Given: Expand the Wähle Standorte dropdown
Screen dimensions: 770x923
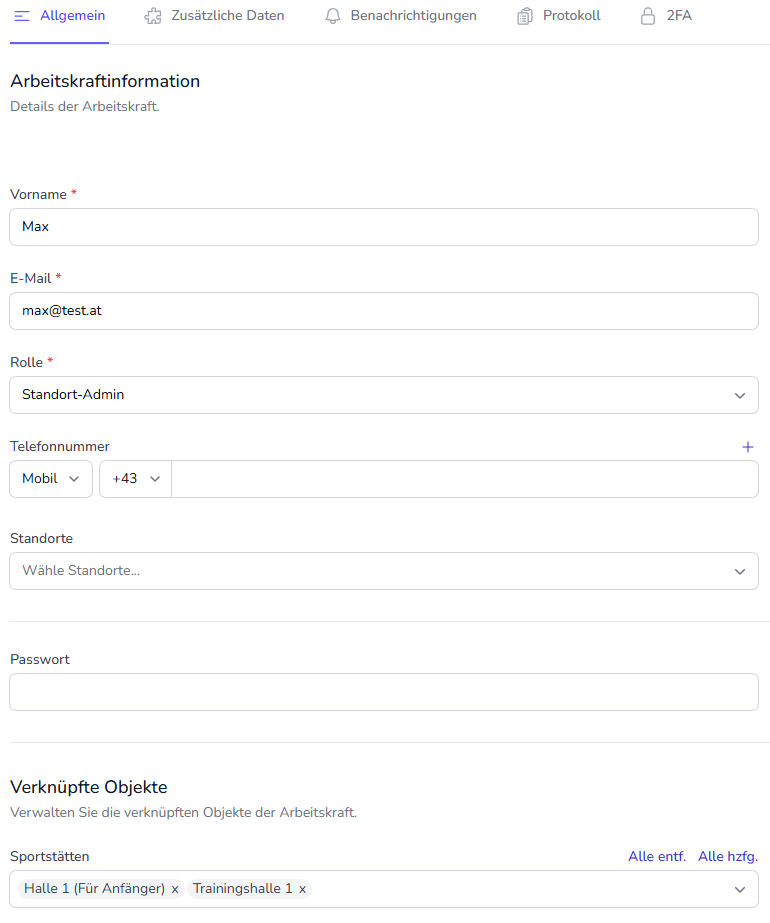Looking at the screenshot, I should 384,571.
